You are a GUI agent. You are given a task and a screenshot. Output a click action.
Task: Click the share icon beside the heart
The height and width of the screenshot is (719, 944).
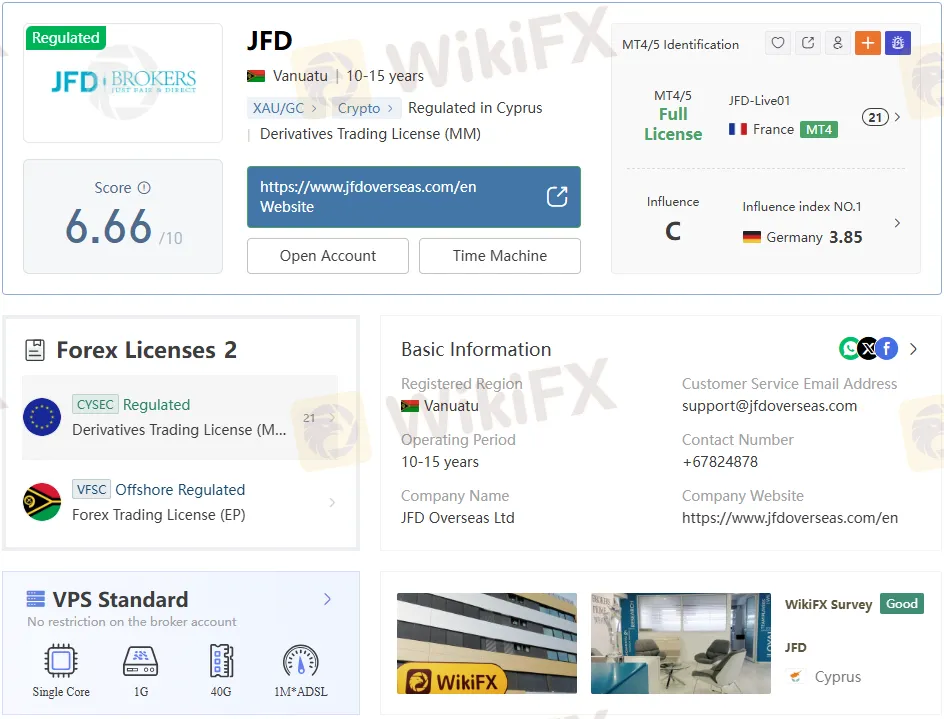tap(808, 43)
